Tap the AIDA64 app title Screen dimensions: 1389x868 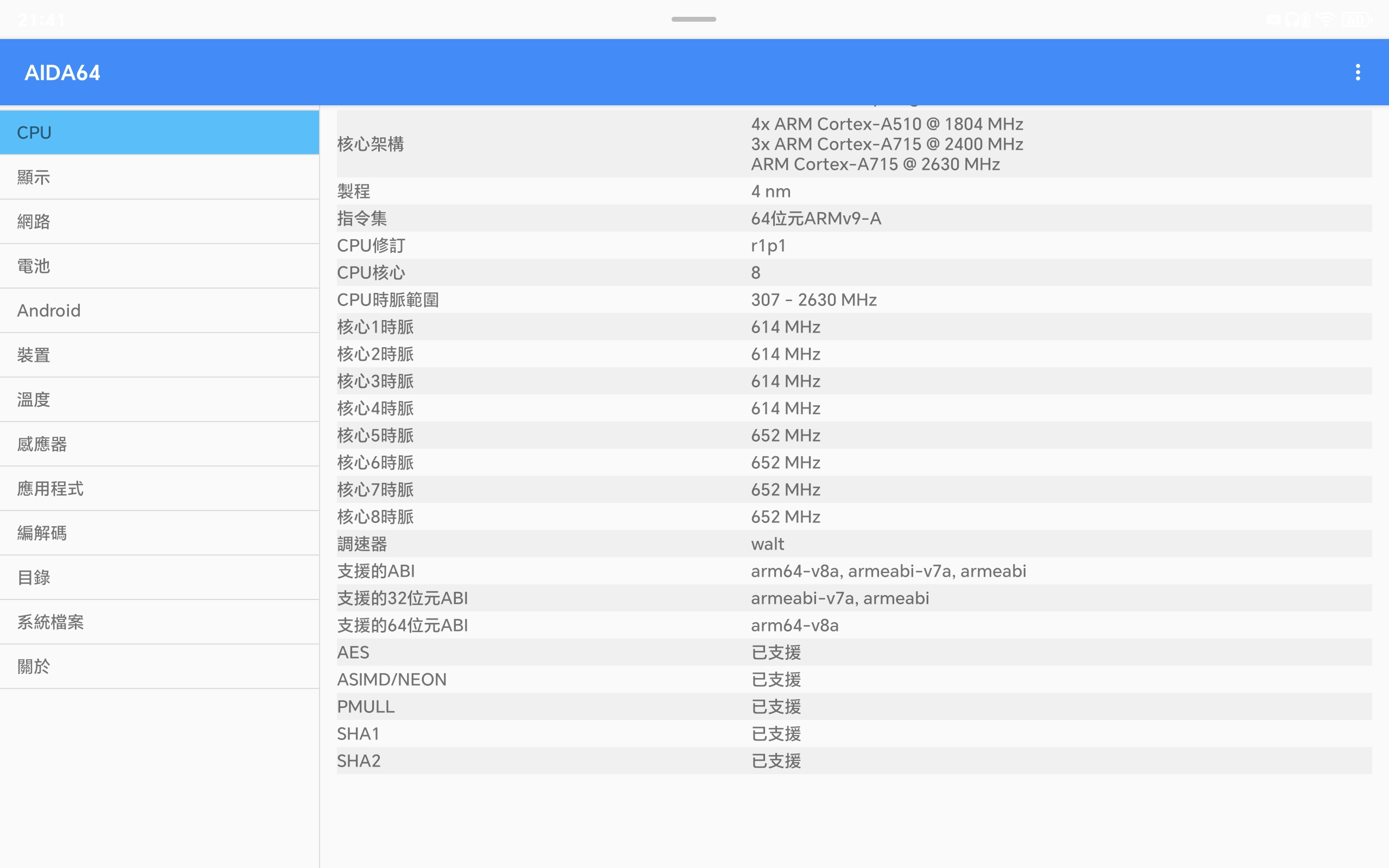pos(62,73)
